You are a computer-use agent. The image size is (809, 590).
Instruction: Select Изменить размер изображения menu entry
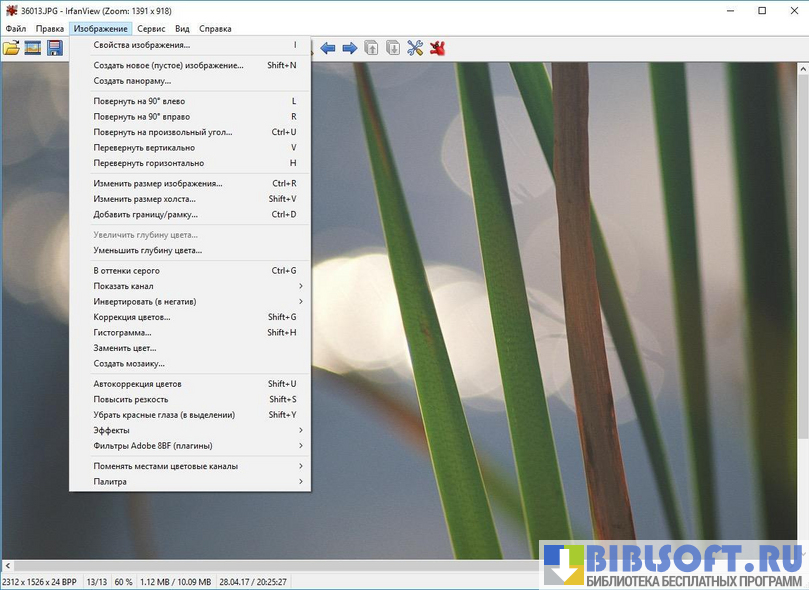point(158,183)
